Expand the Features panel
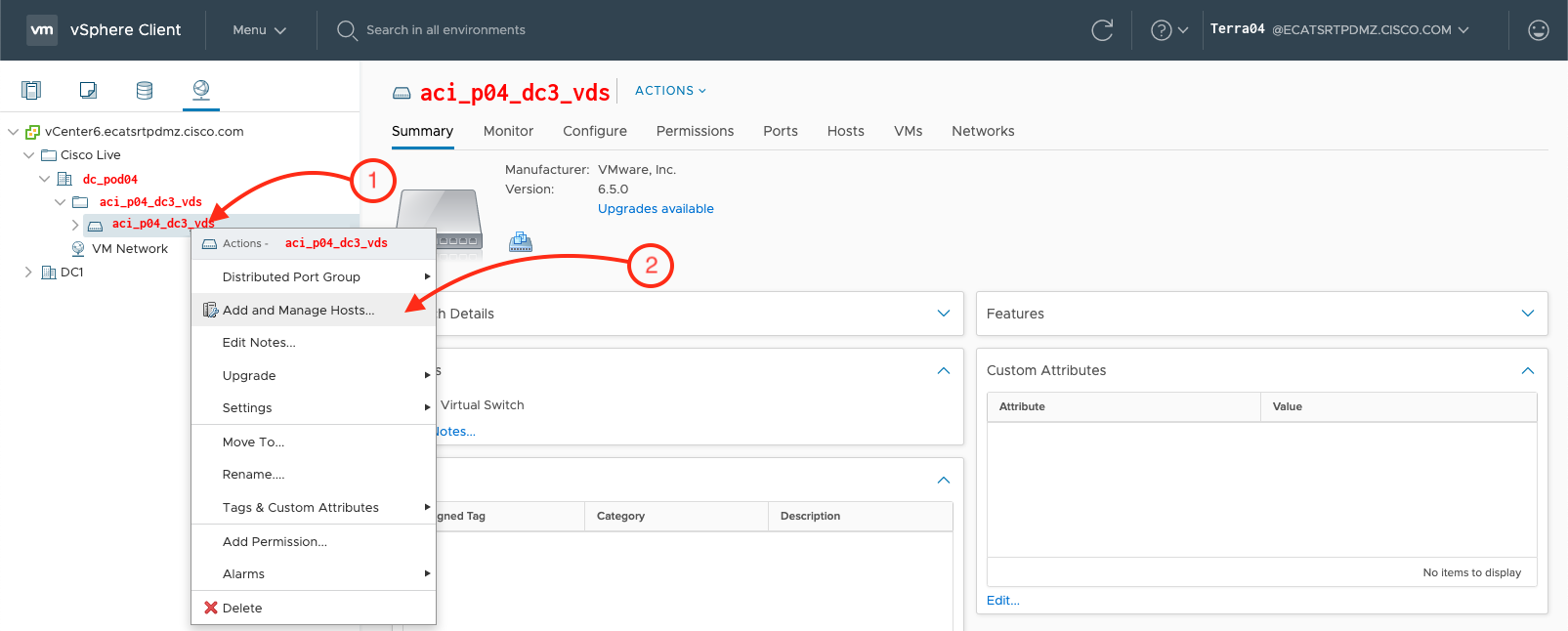1568x631 pixels. [x=1528, y=314]
